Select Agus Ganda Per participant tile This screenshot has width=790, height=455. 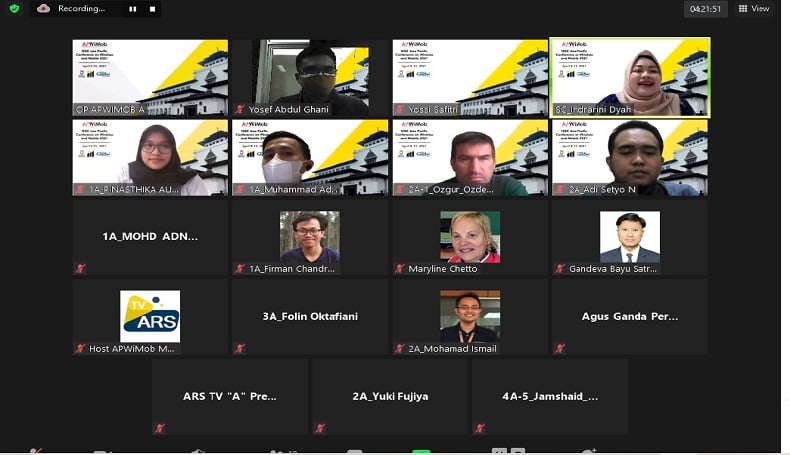pos(630,316)
